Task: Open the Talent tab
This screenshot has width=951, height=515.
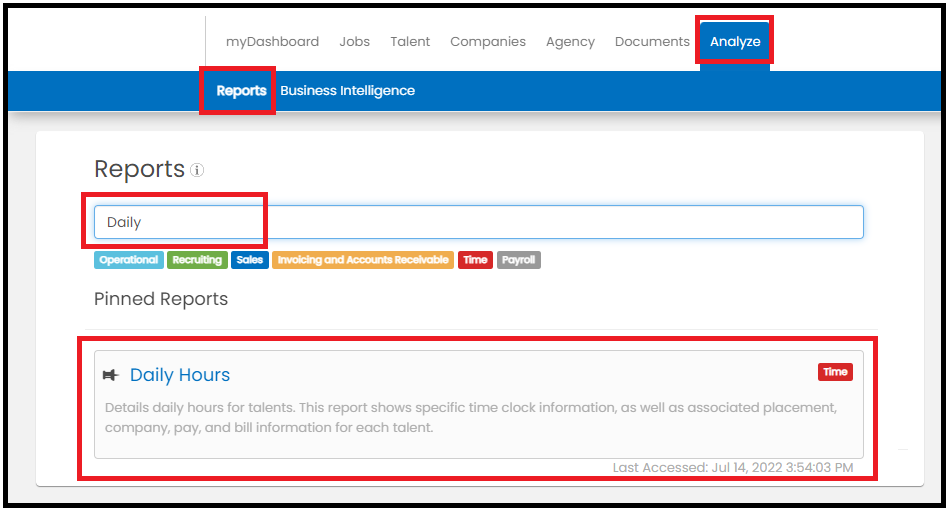Action: pos(410,42)
